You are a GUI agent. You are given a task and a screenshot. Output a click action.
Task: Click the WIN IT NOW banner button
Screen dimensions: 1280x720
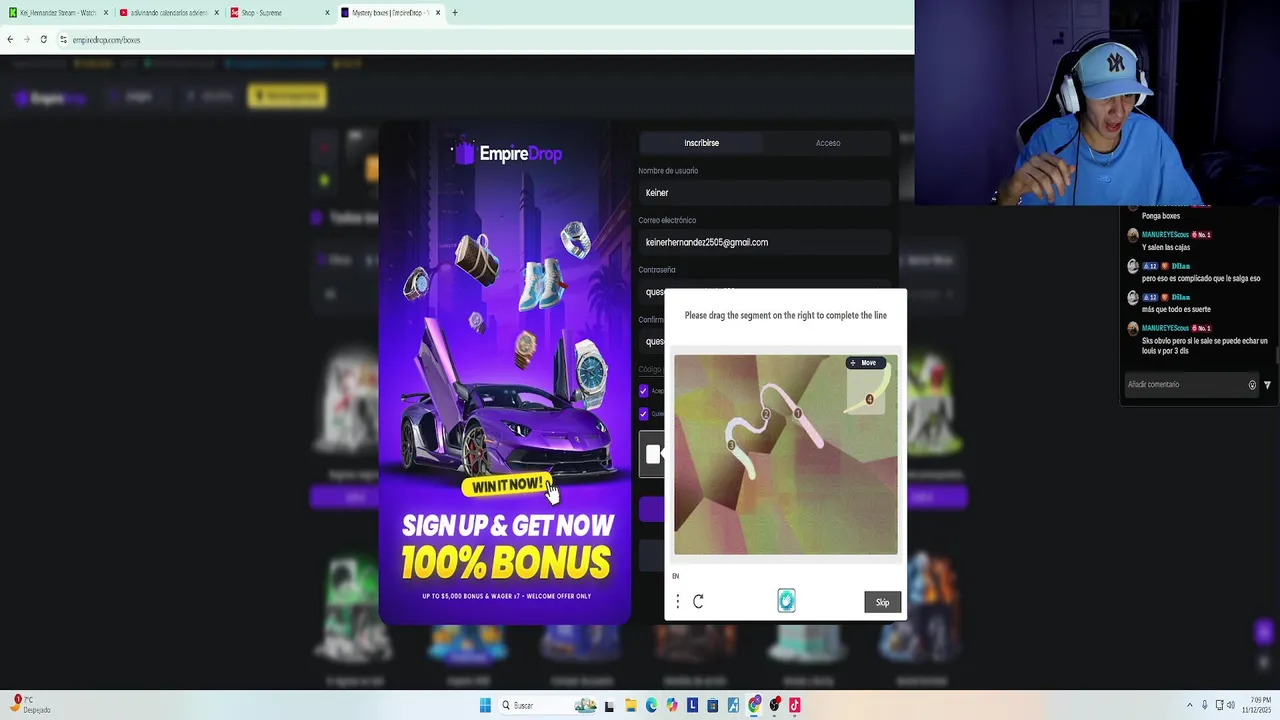[507, 485]
